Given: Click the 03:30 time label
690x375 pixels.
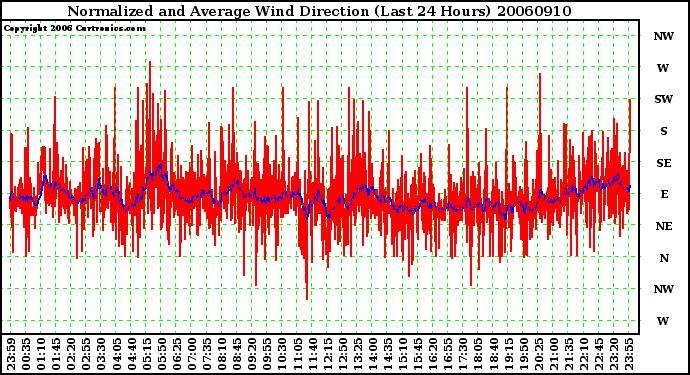Looking at the screenshot, I should (x=102, y=354).
